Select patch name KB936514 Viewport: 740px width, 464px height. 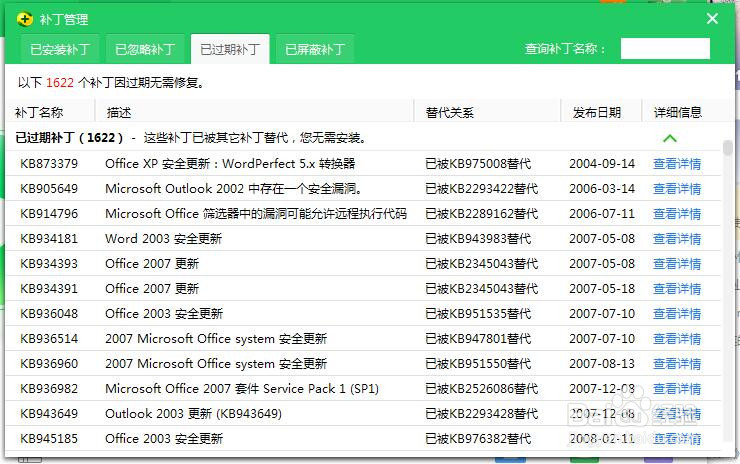[x=49, y=339]
